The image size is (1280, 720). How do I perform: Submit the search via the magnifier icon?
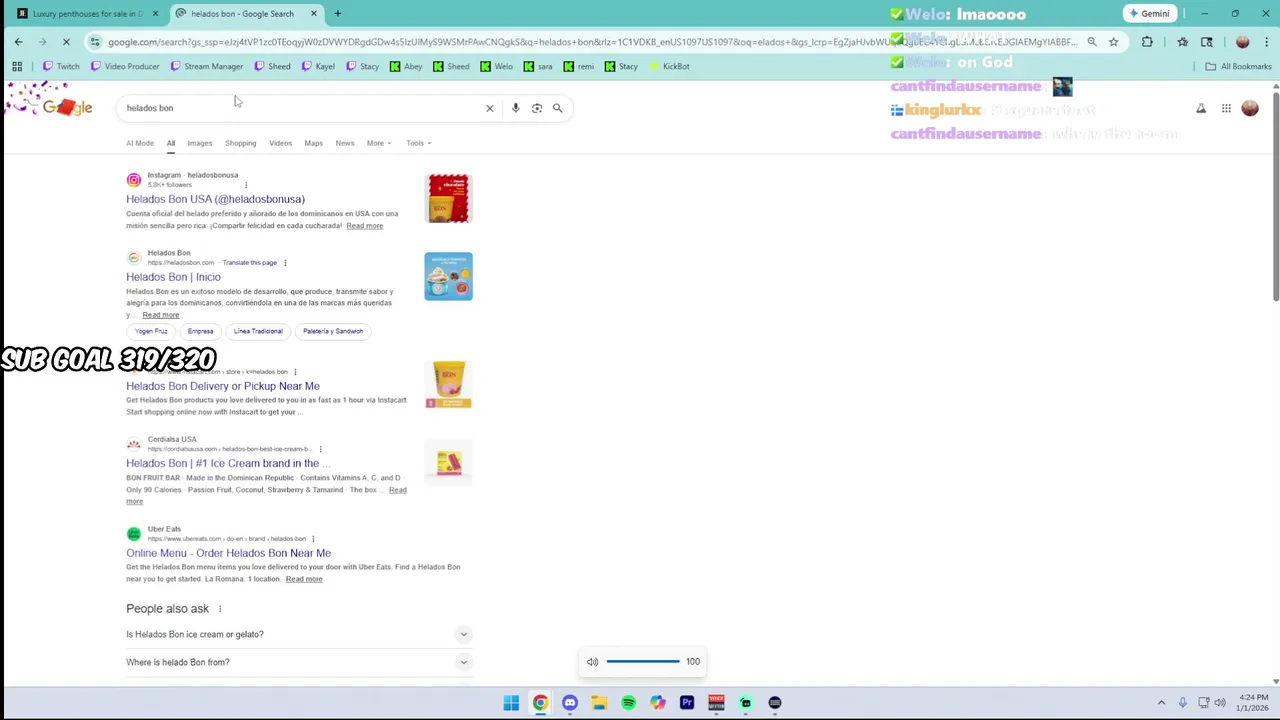click(x=557, y=108)
